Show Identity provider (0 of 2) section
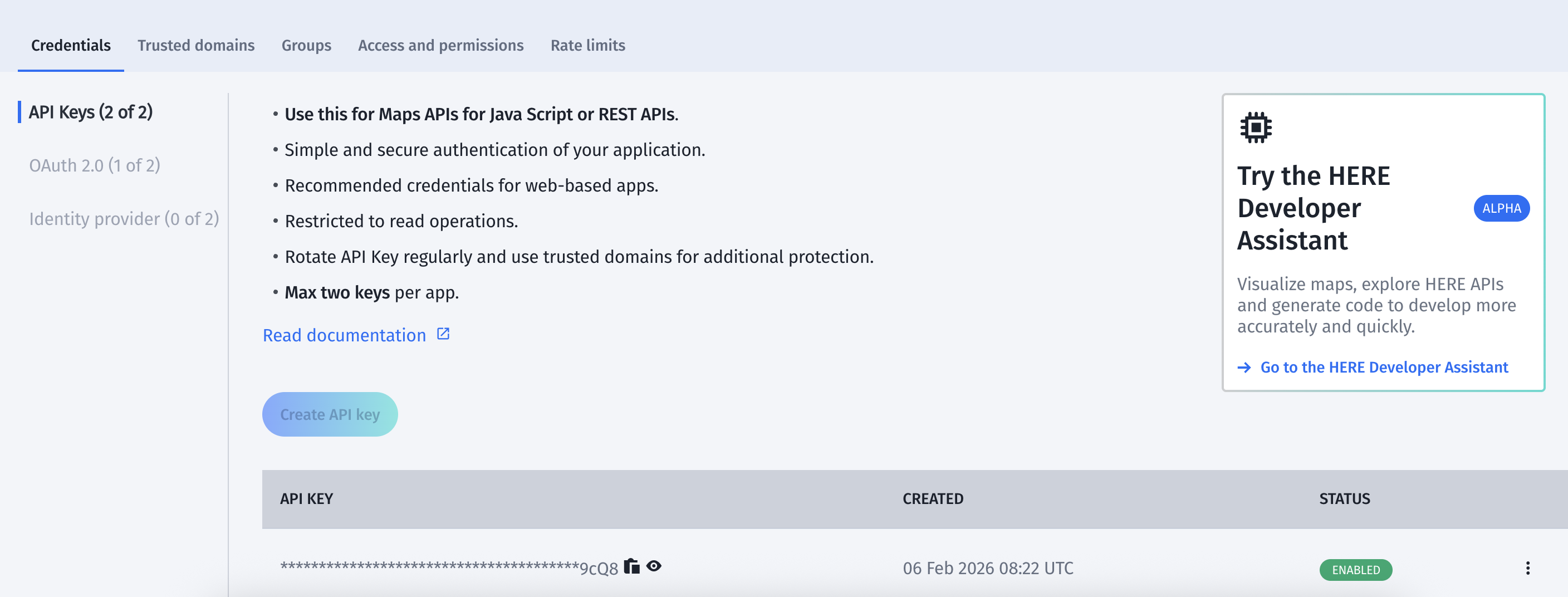Viewport: 1568px width, 597px height. (124, 218)
